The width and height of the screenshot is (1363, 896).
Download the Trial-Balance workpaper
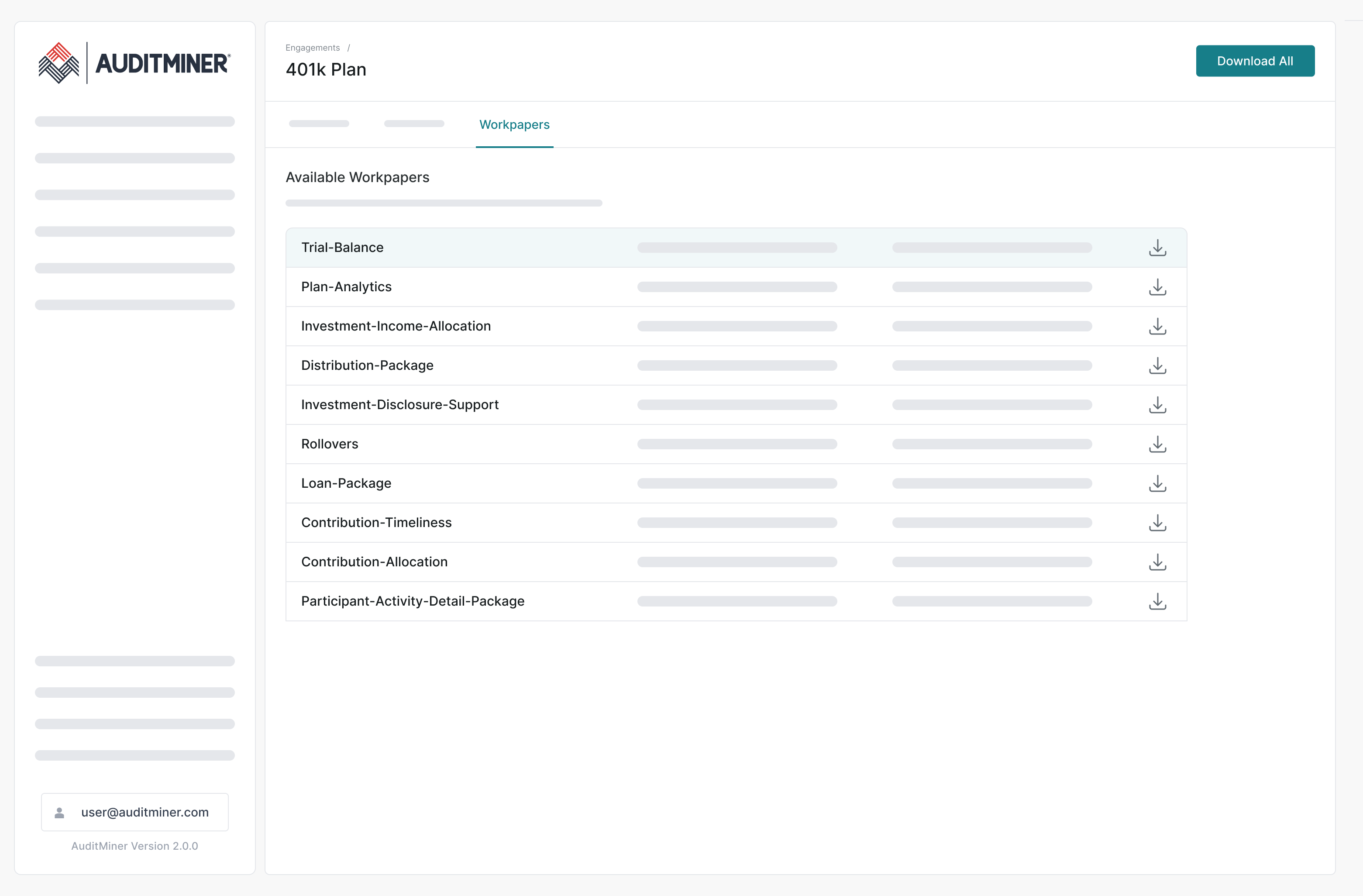tap(1157, 248)
